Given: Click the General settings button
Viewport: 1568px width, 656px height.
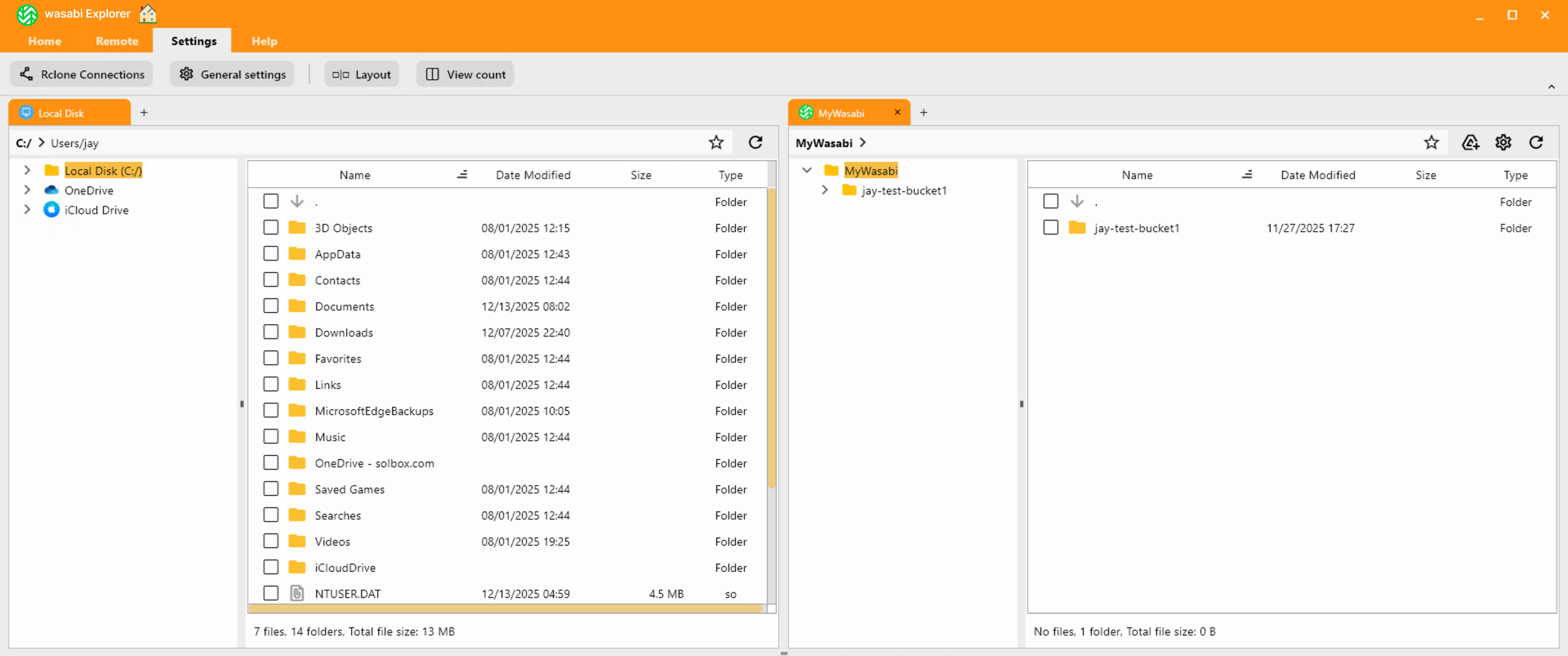Looking at the screenshot, I should [x=232, y=74].
